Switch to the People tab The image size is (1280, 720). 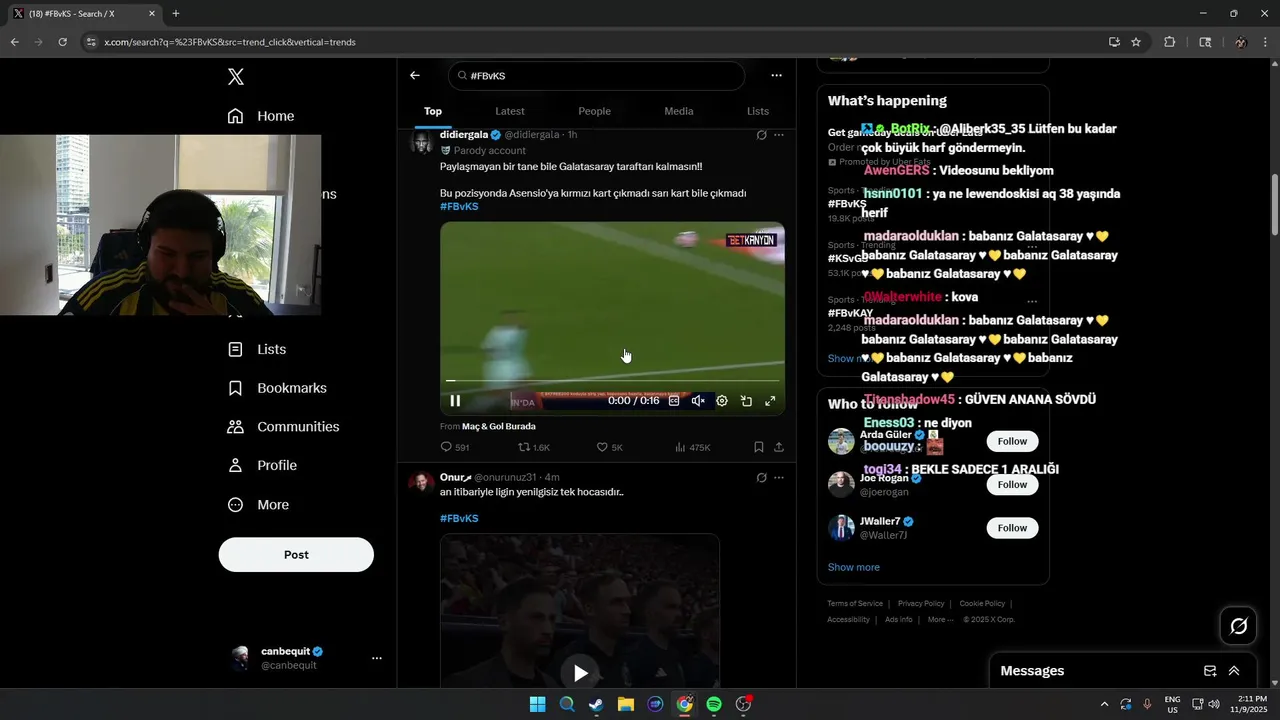point(594,111)
